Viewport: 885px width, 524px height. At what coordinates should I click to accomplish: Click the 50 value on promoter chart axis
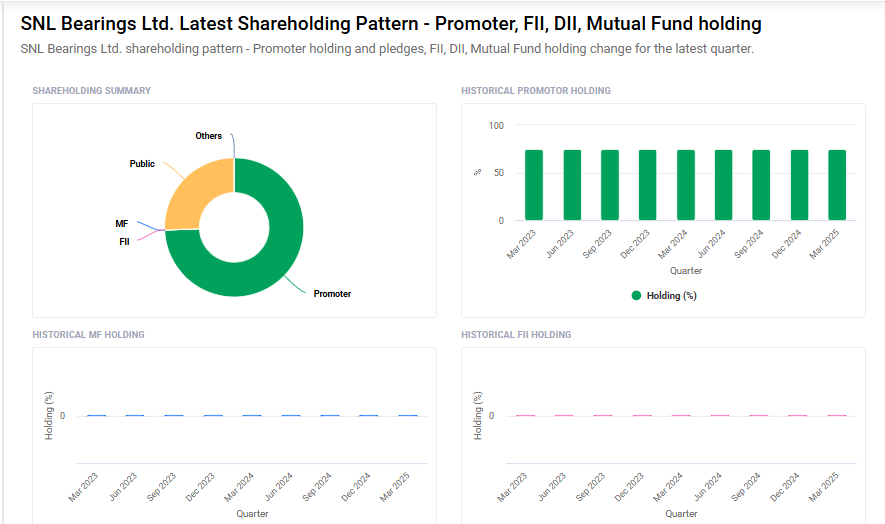pyautogui.click(x=499, y=173)
